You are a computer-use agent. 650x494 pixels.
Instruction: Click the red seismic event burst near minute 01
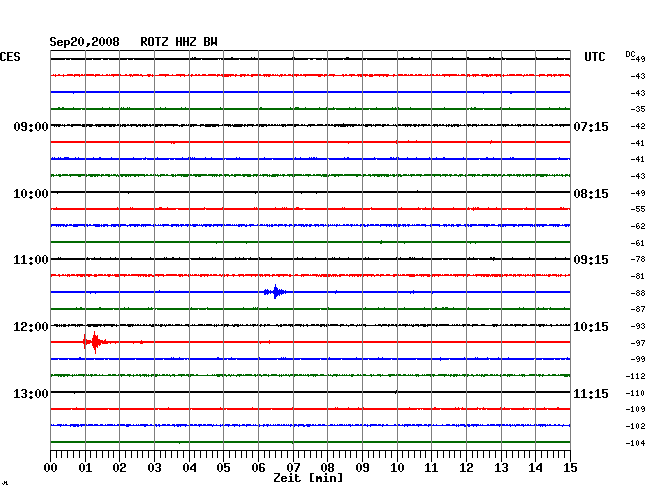95,342
